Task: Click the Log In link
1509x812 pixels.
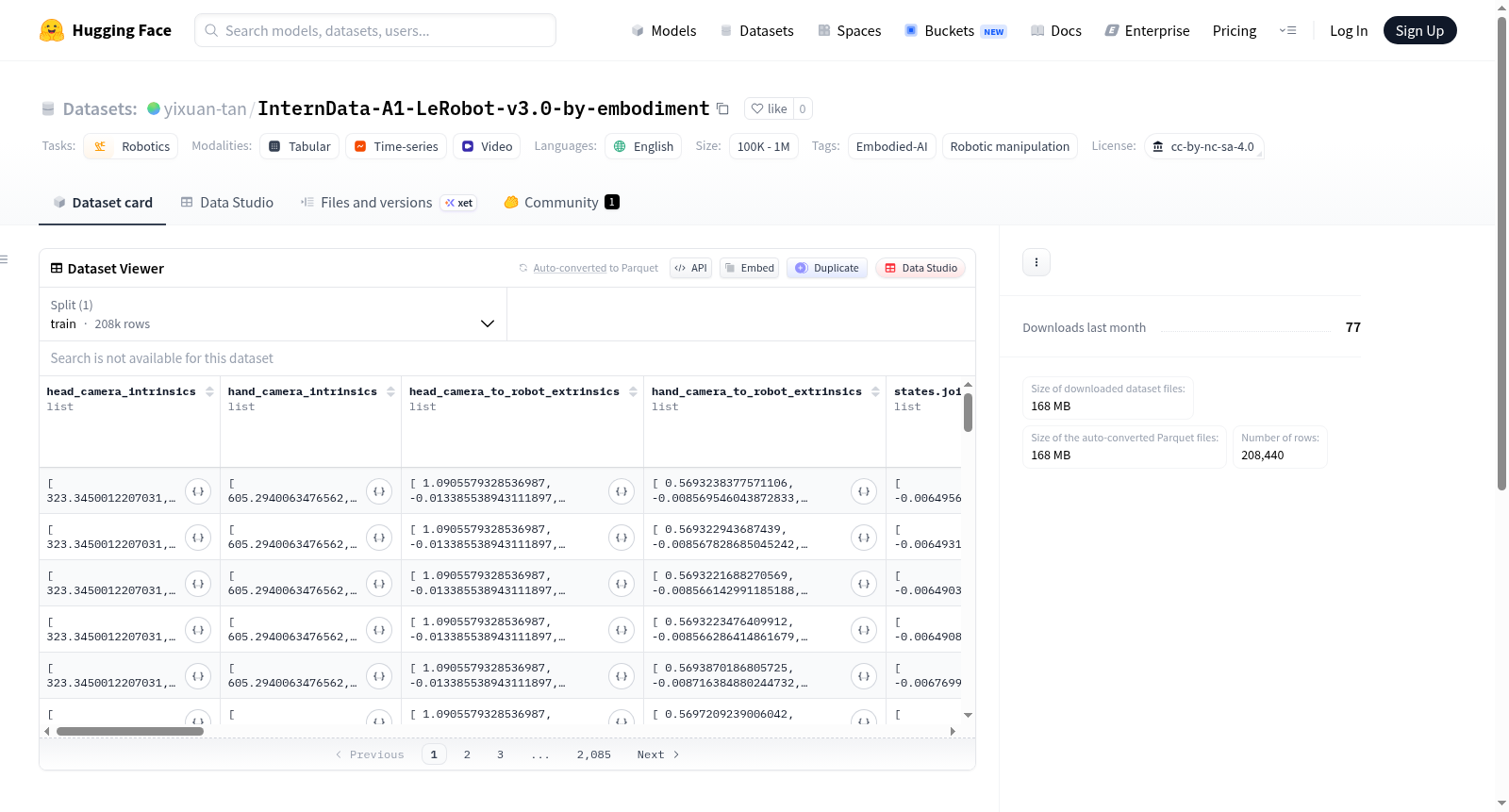Action: tap(1349, 30)
